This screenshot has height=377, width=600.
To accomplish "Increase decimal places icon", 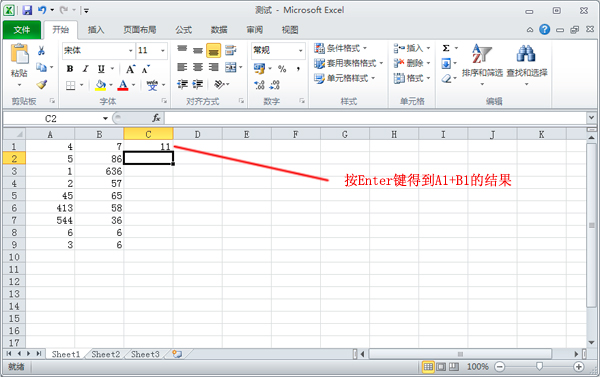I will coord(259,85).
